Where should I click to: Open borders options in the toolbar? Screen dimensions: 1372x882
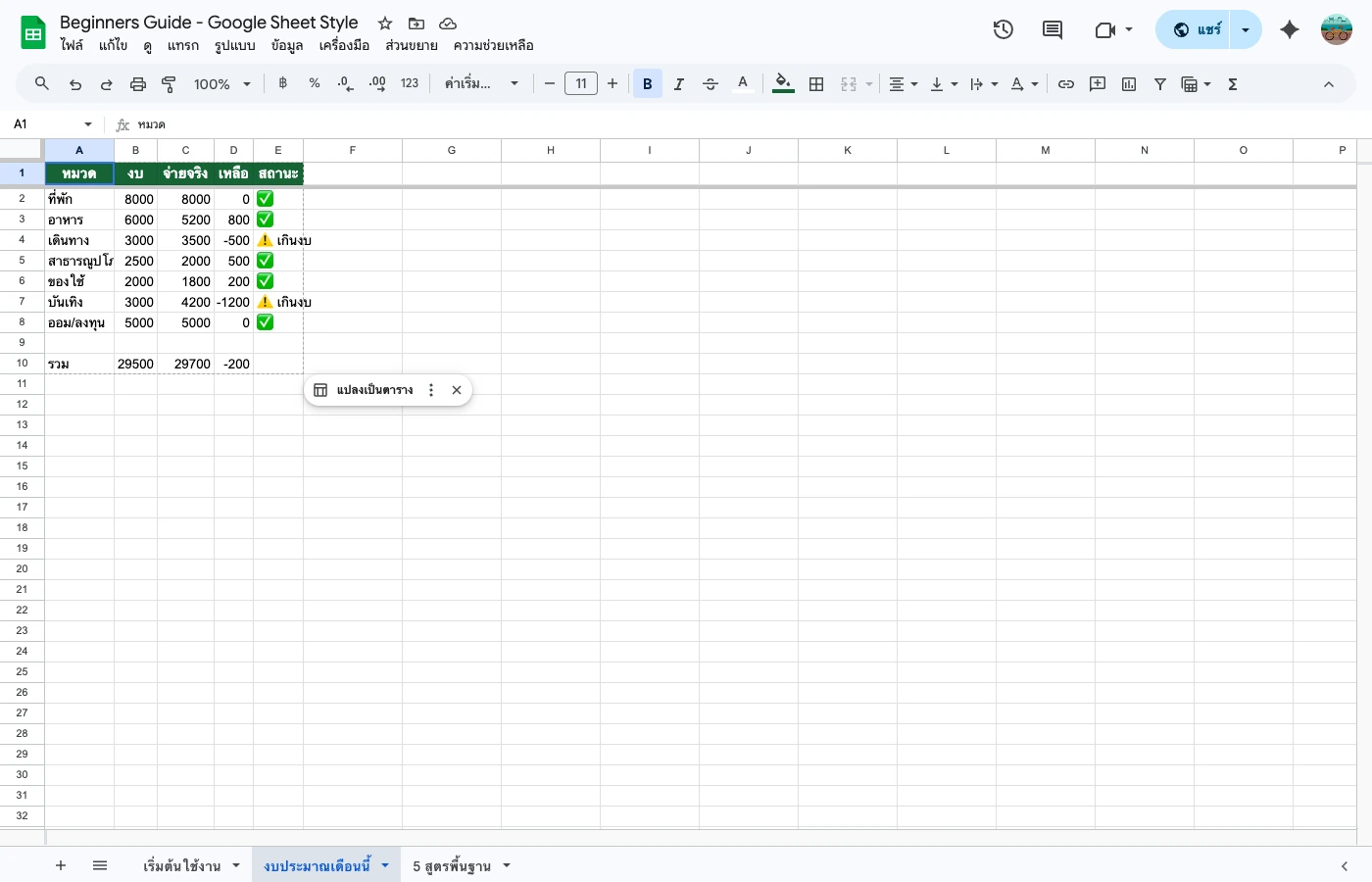pos(816,83)
